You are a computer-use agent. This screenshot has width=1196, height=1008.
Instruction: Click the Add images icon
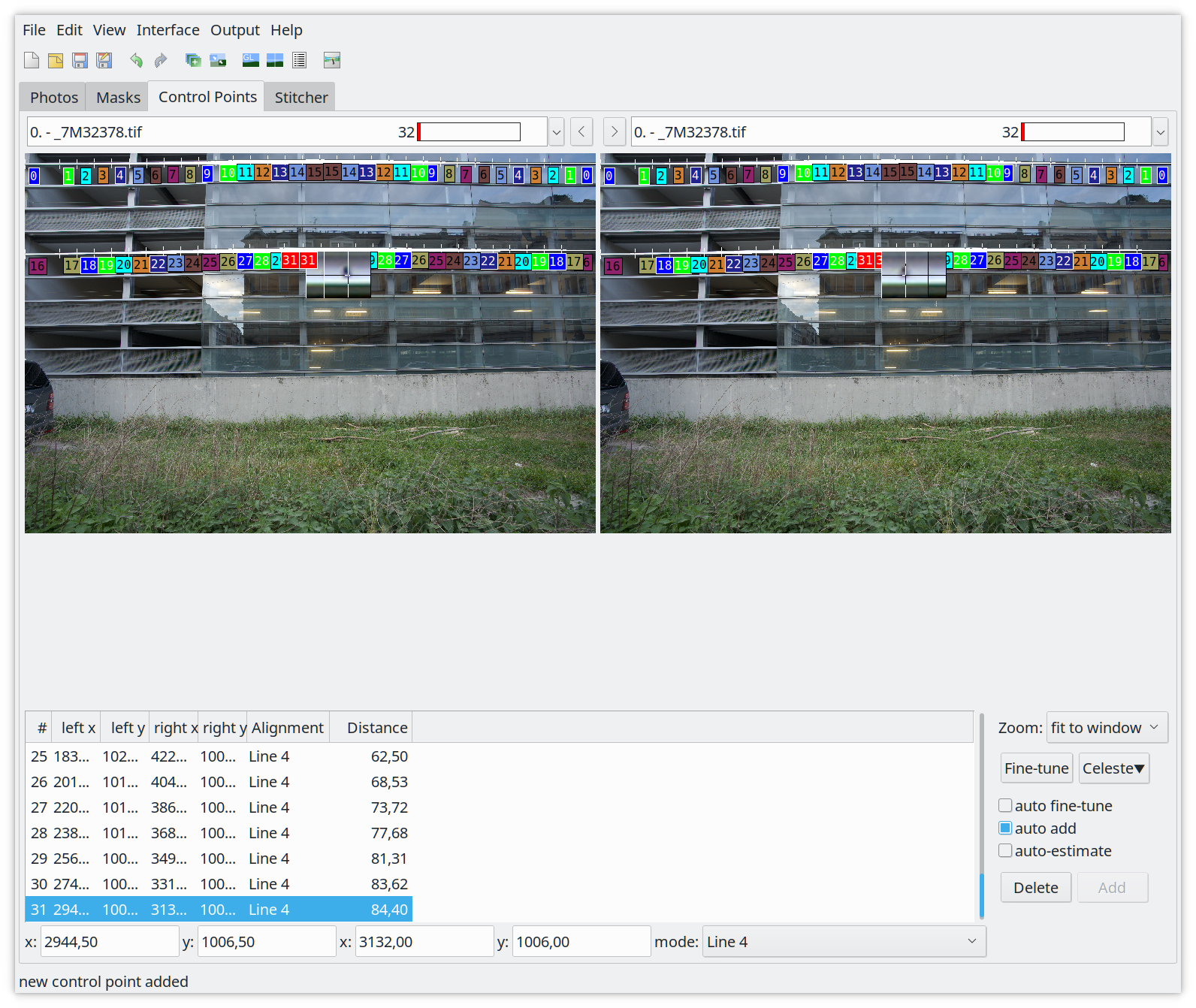pos(193,60)
